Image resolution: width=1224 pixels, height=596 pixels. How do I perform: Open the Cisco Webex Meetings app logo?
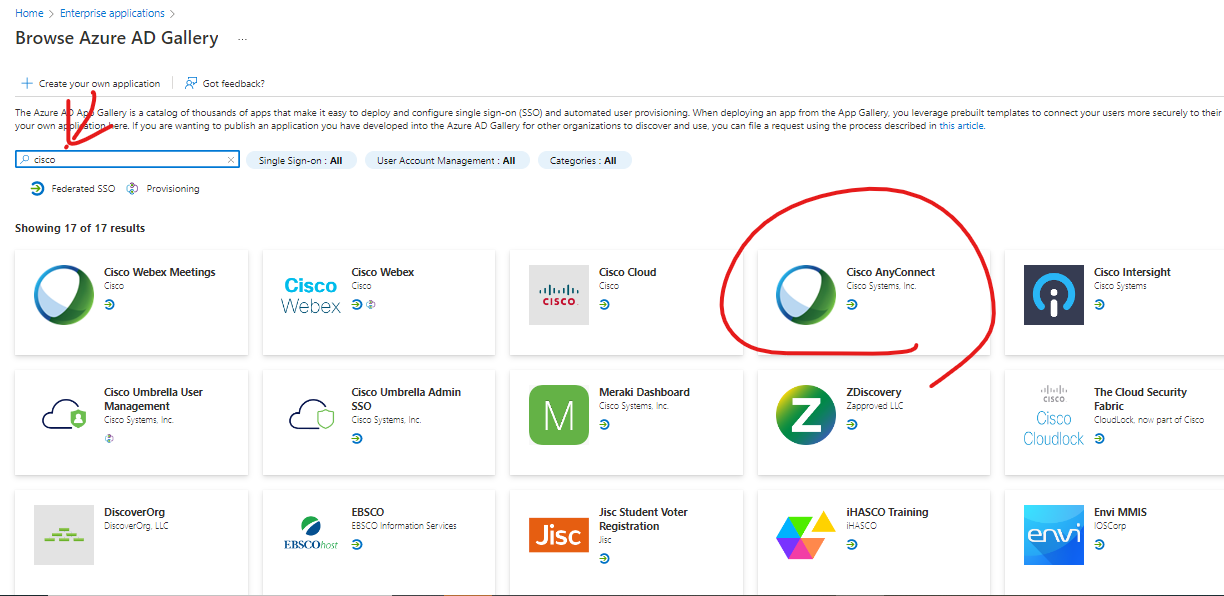click(x=64, y=295)
